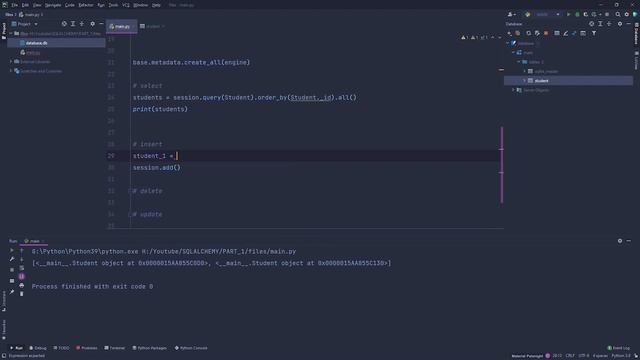
Task: Open IDE settings gear in main toolbar
Action: click(627, 14)
